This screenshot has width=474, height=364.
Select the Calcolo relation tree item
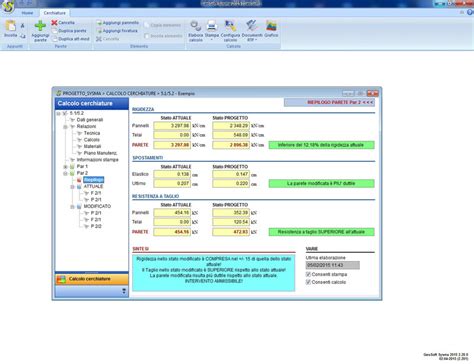pyautogui.click(x=92, y=140)
